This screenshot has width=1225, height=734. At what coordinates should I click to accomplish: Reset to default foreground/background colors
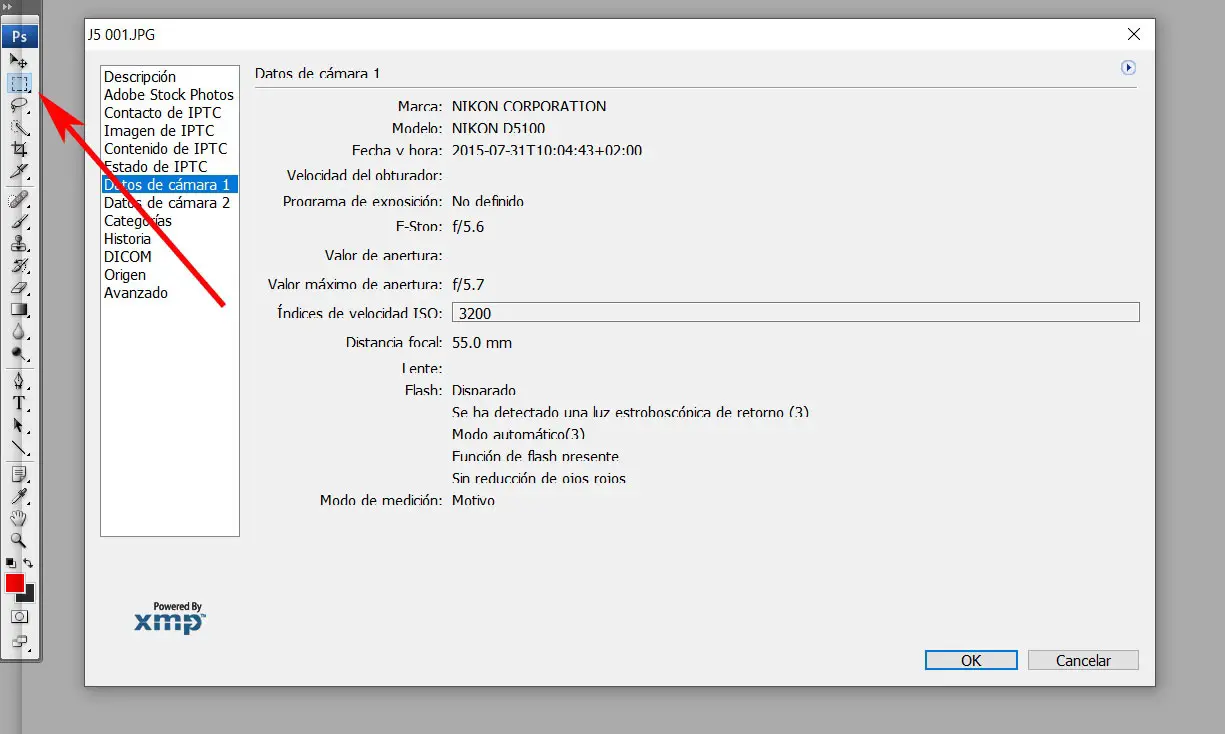tap(11, 563)
